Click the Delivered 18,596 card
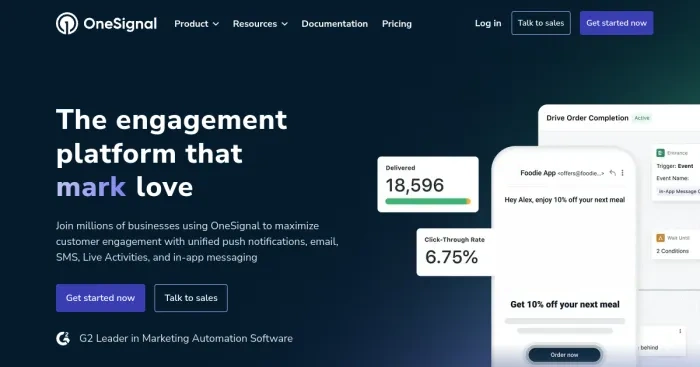 coord(428,184)
